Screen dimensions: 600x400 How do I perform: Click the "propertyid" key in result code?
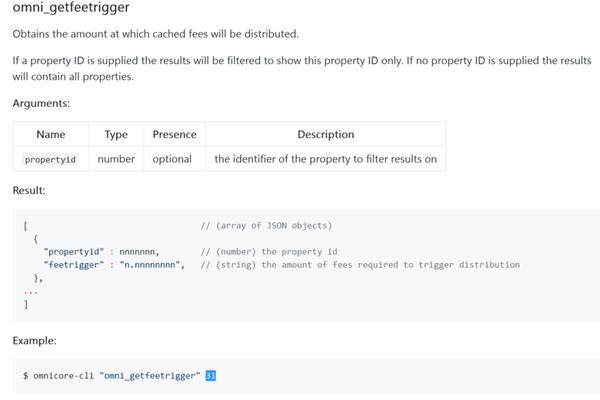tap(74, 251)
